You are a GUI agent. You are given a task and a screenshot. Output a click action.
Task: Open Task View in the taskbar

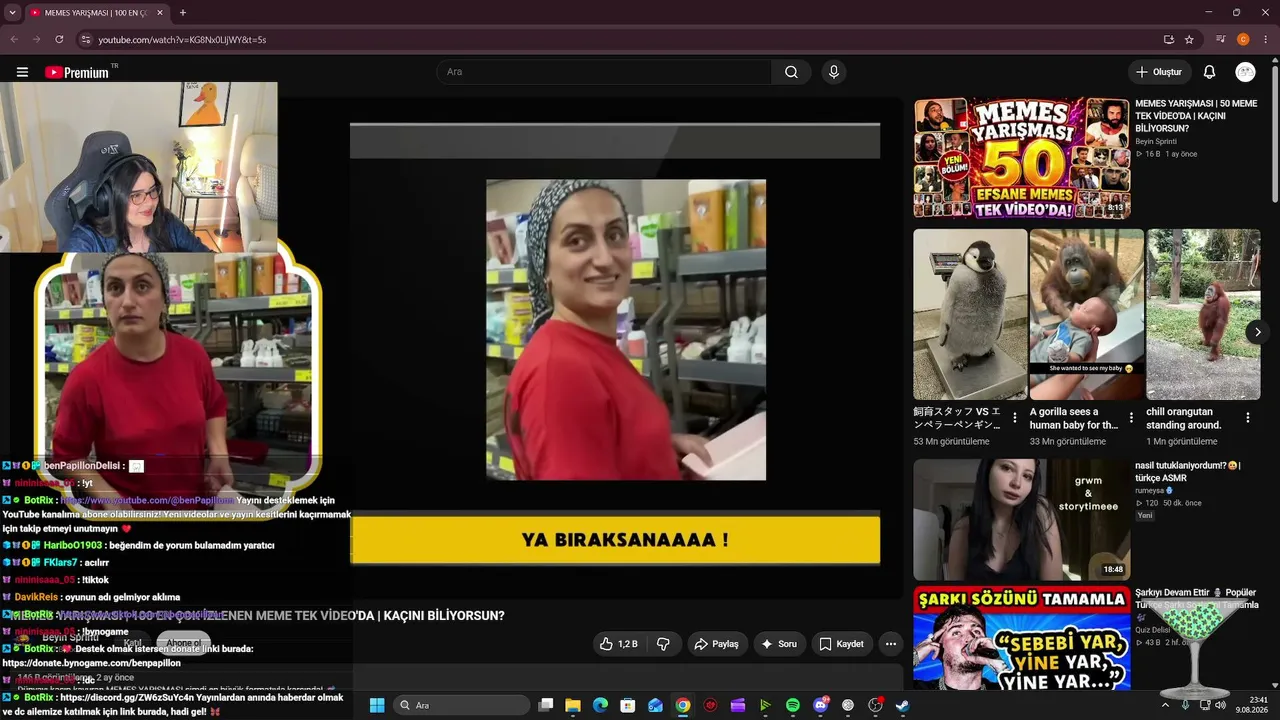coord(546,705)
